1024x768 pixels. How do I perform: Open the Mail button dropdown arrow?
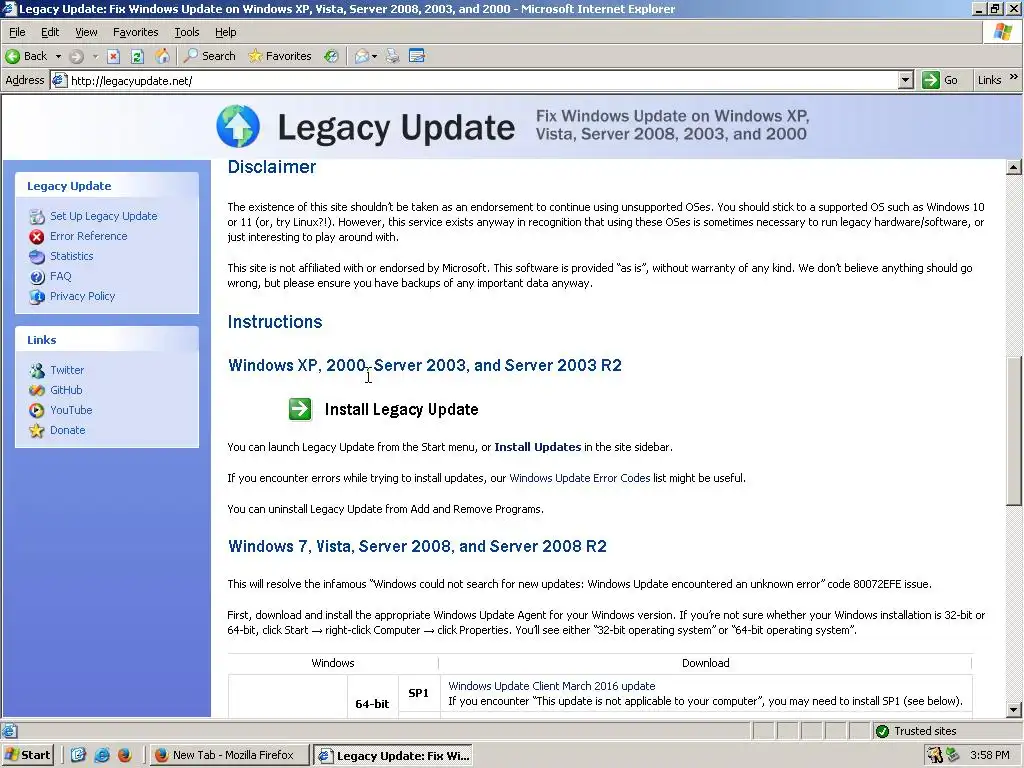[374, 56]
